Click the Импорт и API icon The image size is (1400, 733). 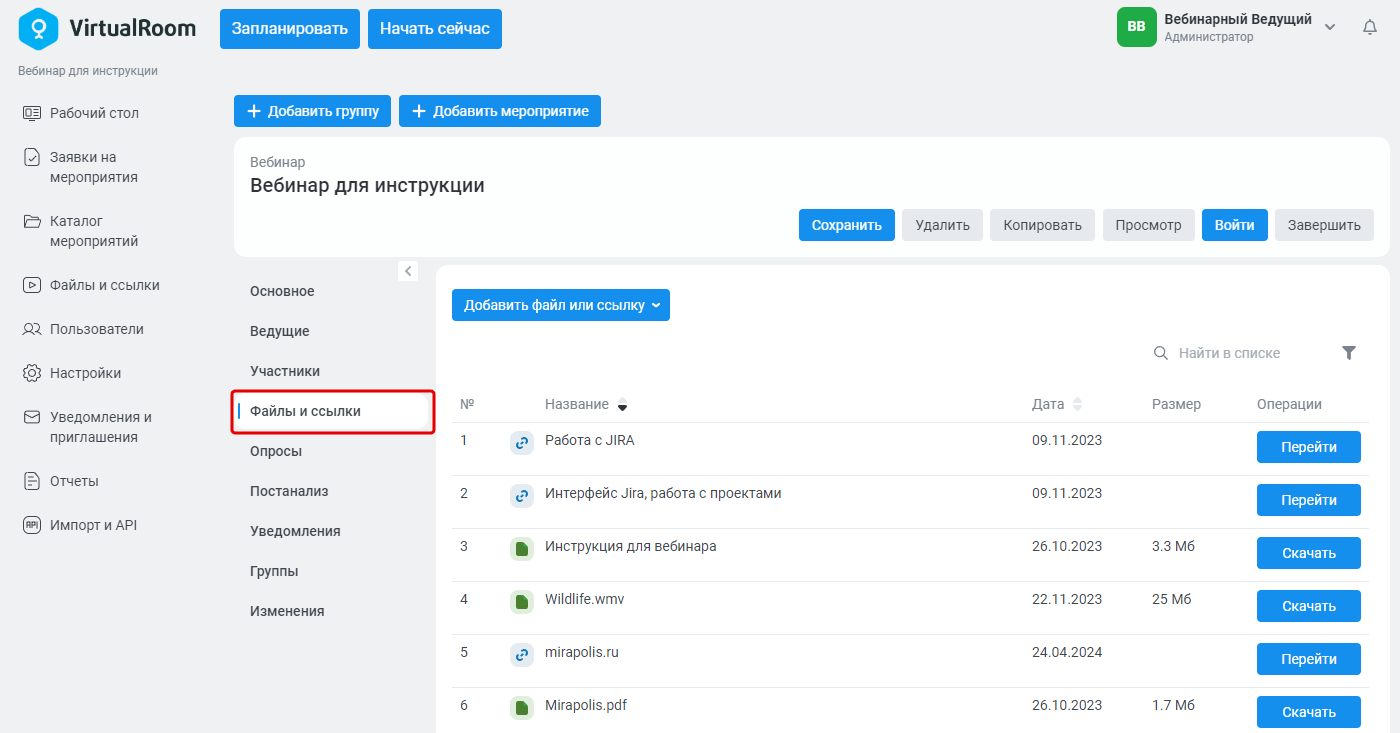(32, 525)
